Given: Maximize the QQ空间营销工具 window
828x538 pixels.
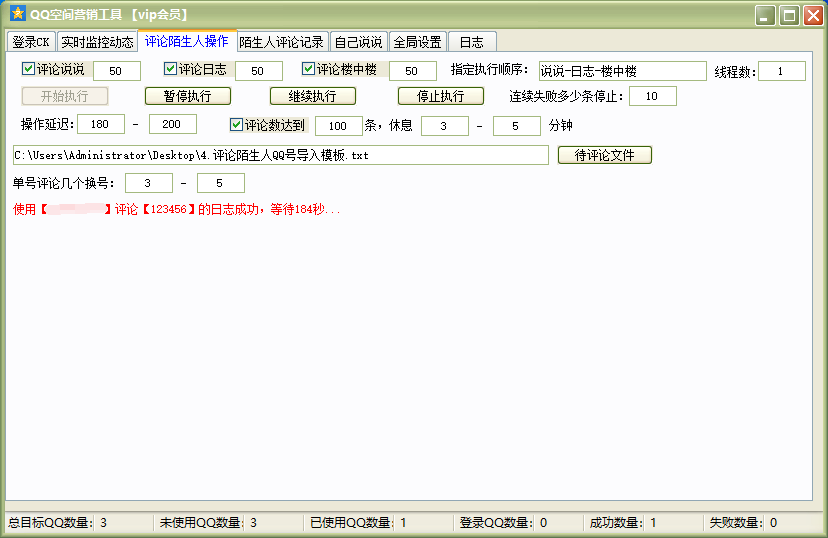Looking at the screenshot, I should [789, 15].
